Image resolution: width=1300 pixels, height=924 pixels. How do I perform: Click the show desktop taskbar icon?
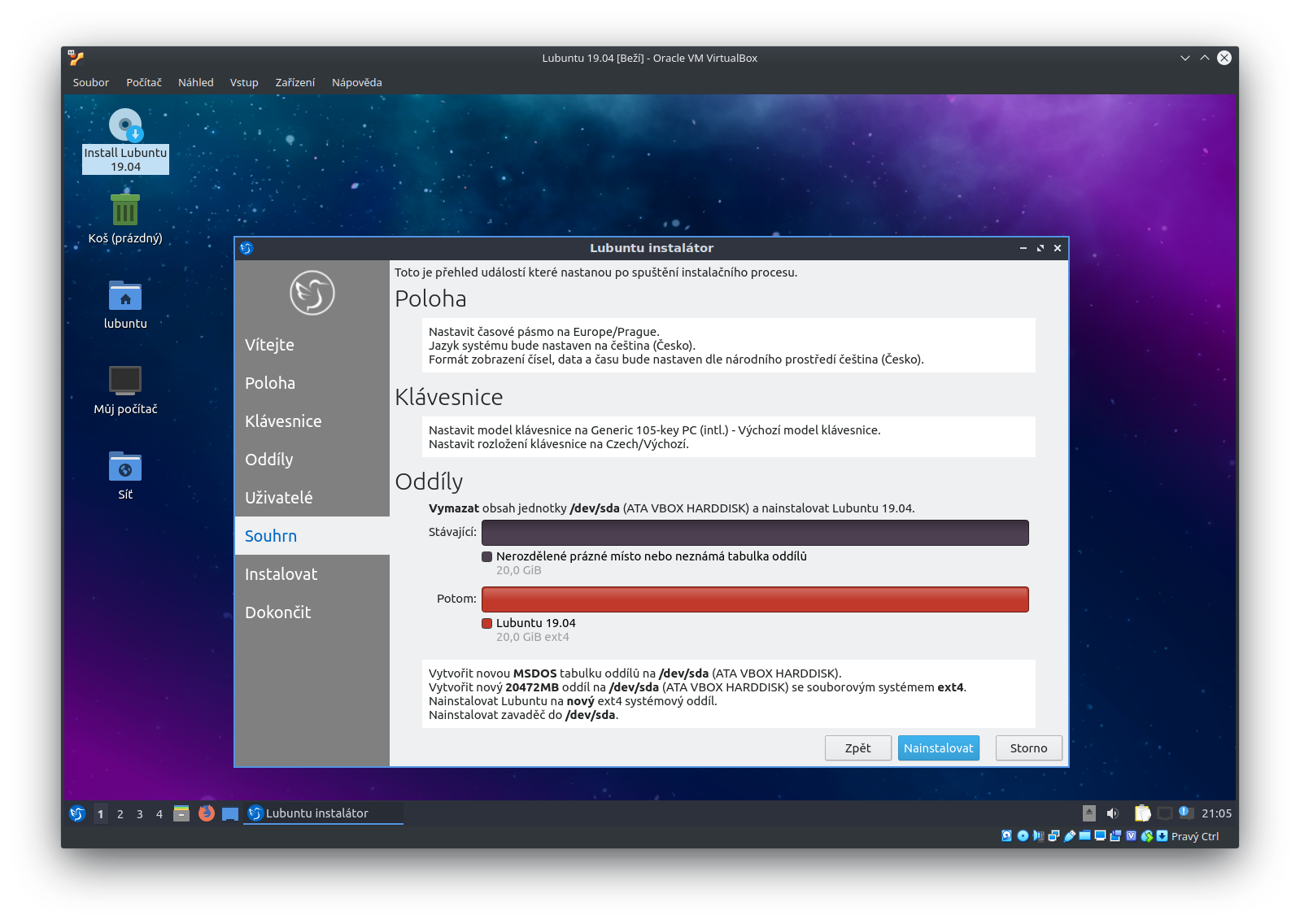(x=230, y=813)
